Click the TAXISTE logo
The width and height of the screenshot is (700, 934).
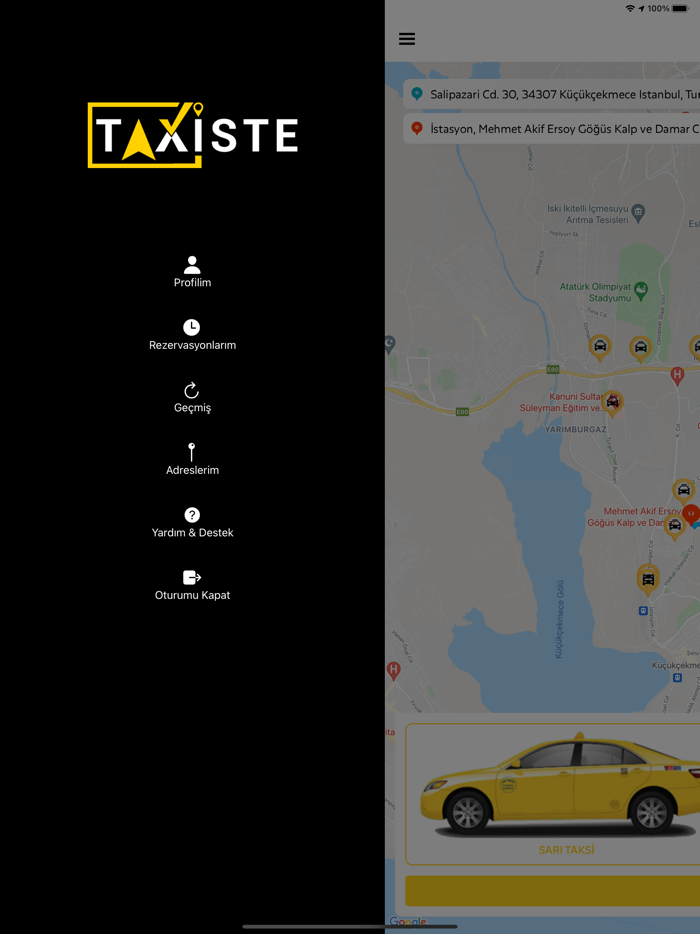coord(192,135)
